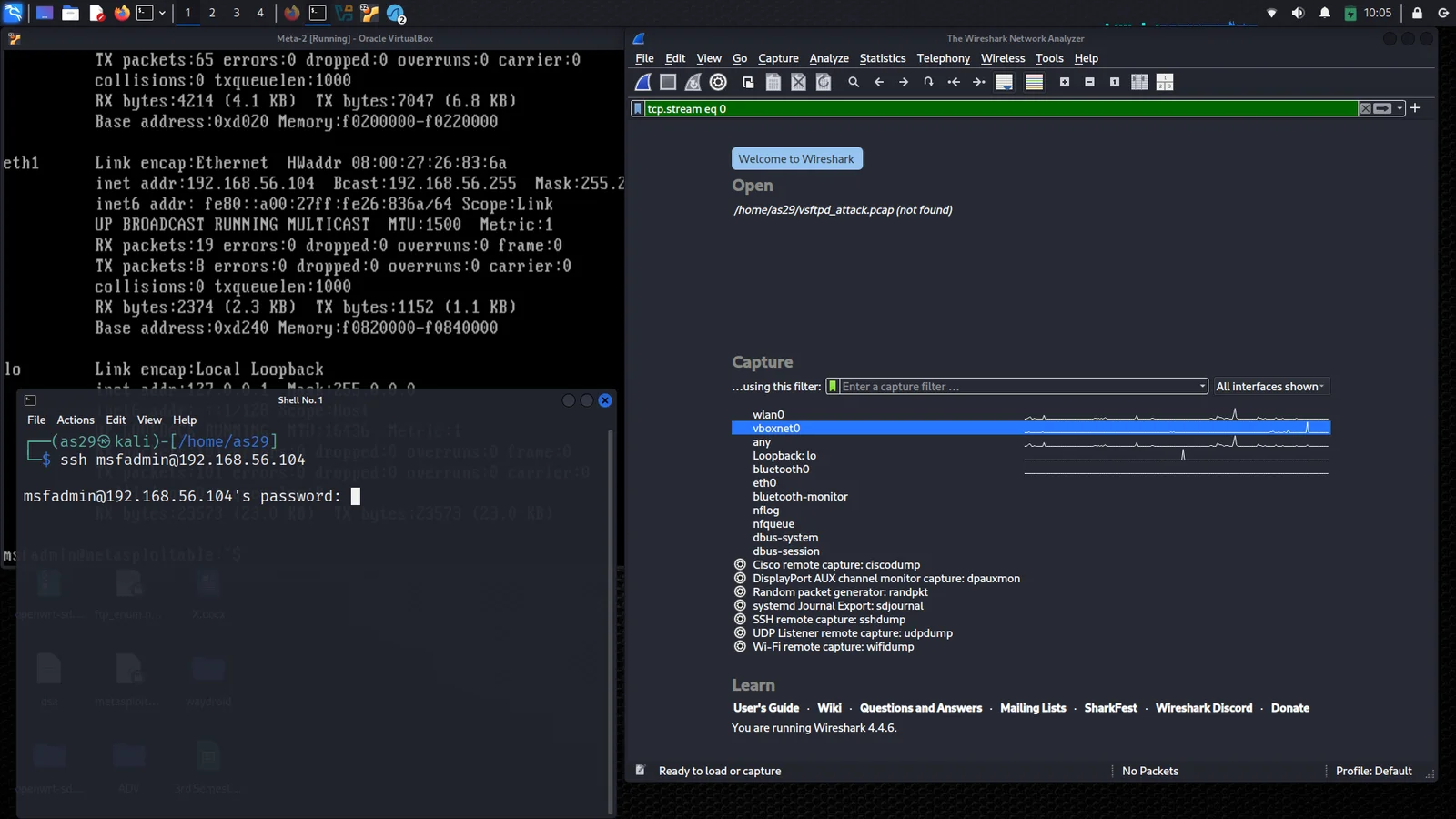Click the Questions and Answers link
Screen dimensions: 1456x819
click(921, 708)
